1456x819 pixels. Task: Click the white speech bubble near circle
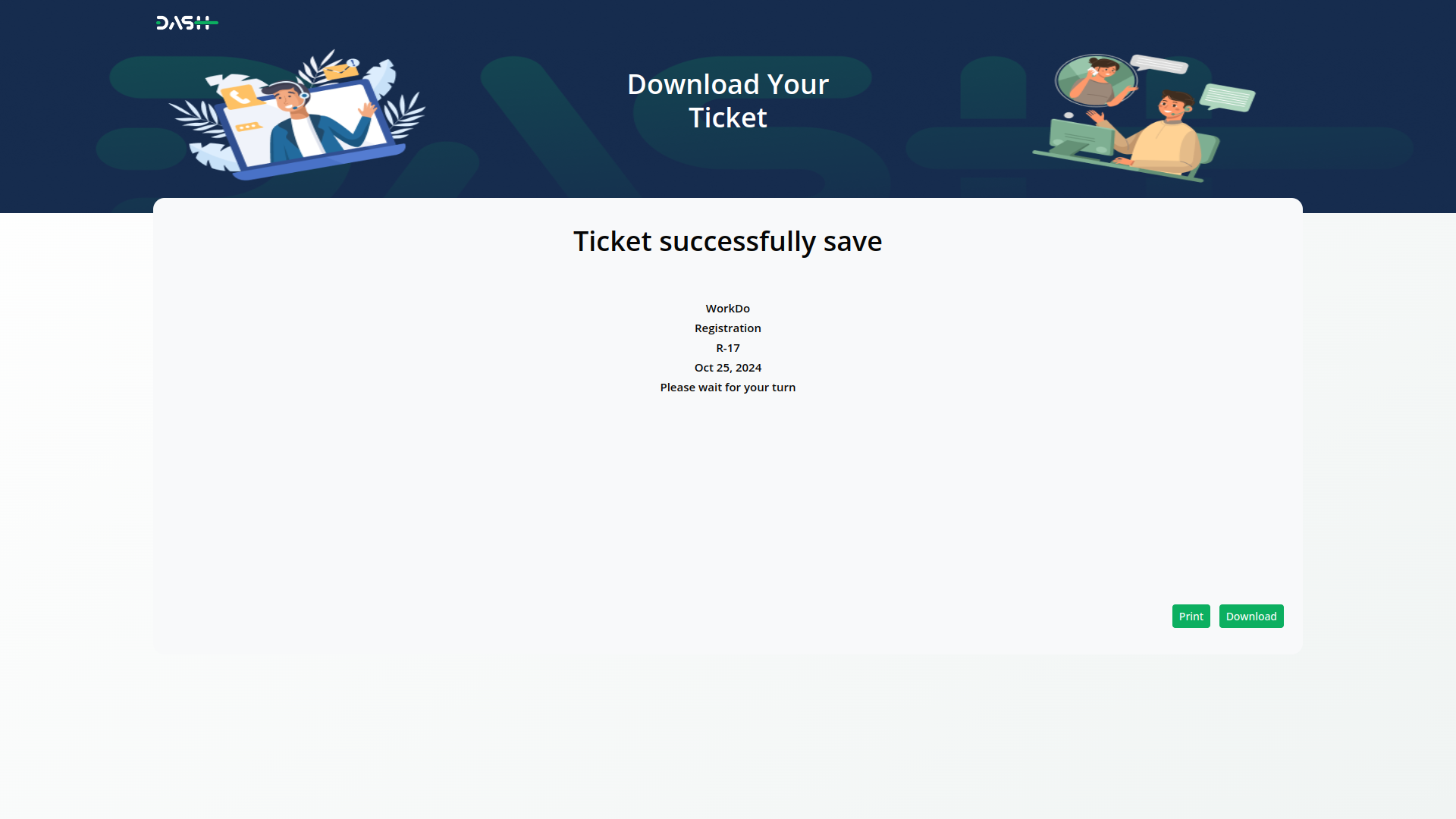pyautogui.click(x=1159, y=64)
